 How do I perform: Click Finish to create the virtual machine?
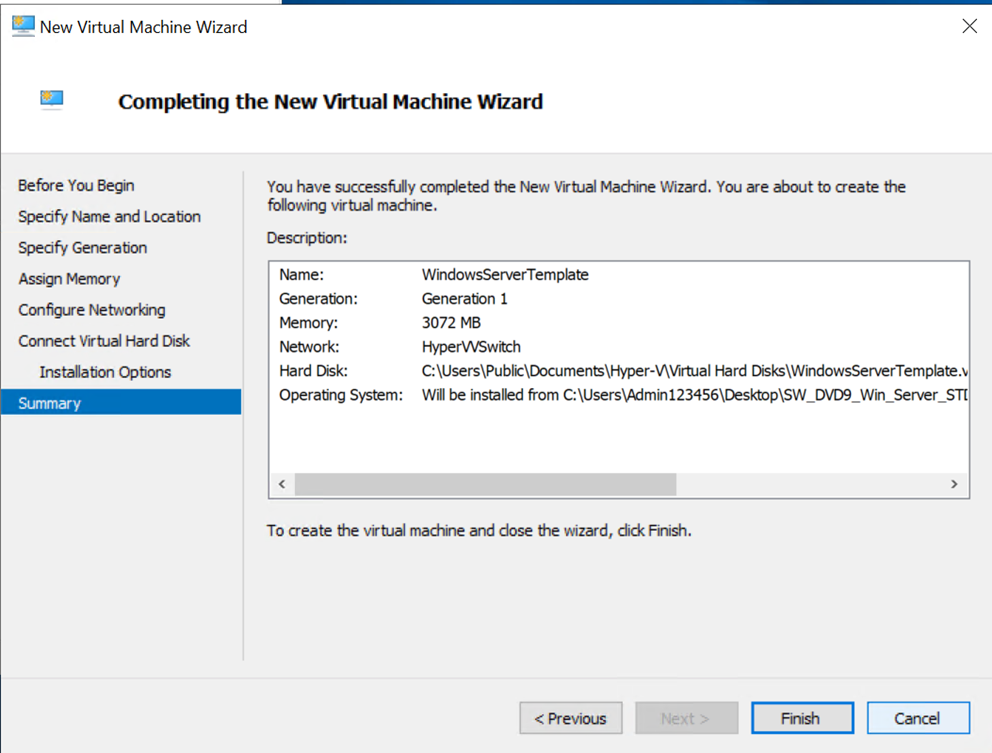click(x=802, y=718)
